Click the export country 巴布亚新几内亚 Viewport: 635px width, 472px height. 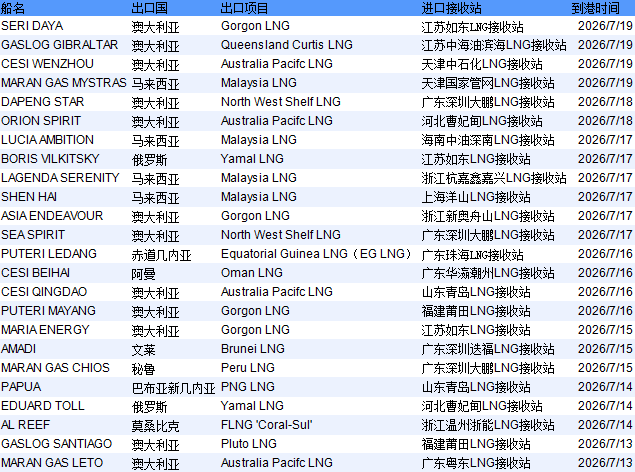(173, 388)
